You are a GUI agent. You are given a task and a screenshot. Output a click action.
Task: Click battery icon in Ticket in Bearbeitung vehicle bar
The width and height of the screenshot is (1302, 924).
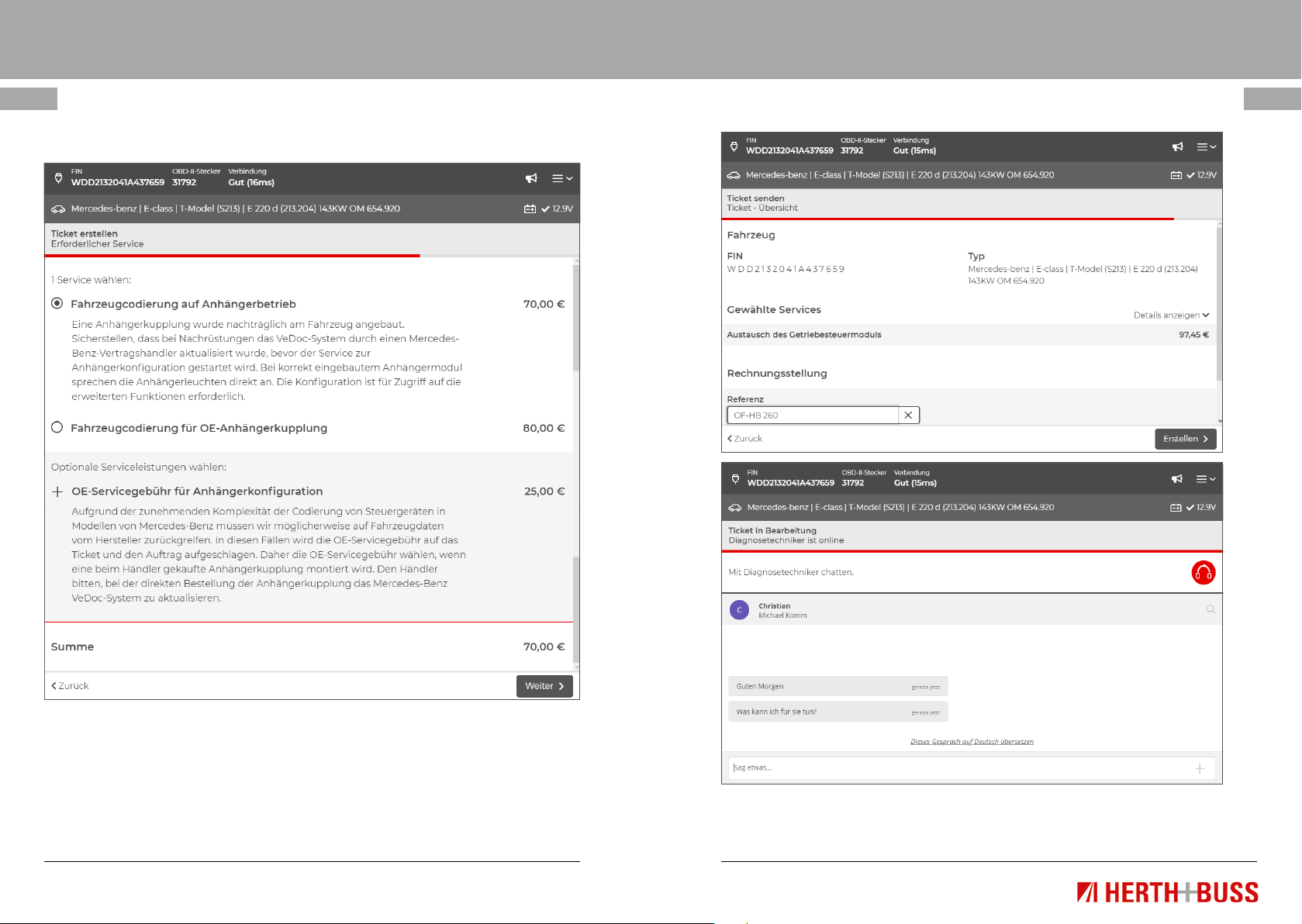click(1176, 508)
